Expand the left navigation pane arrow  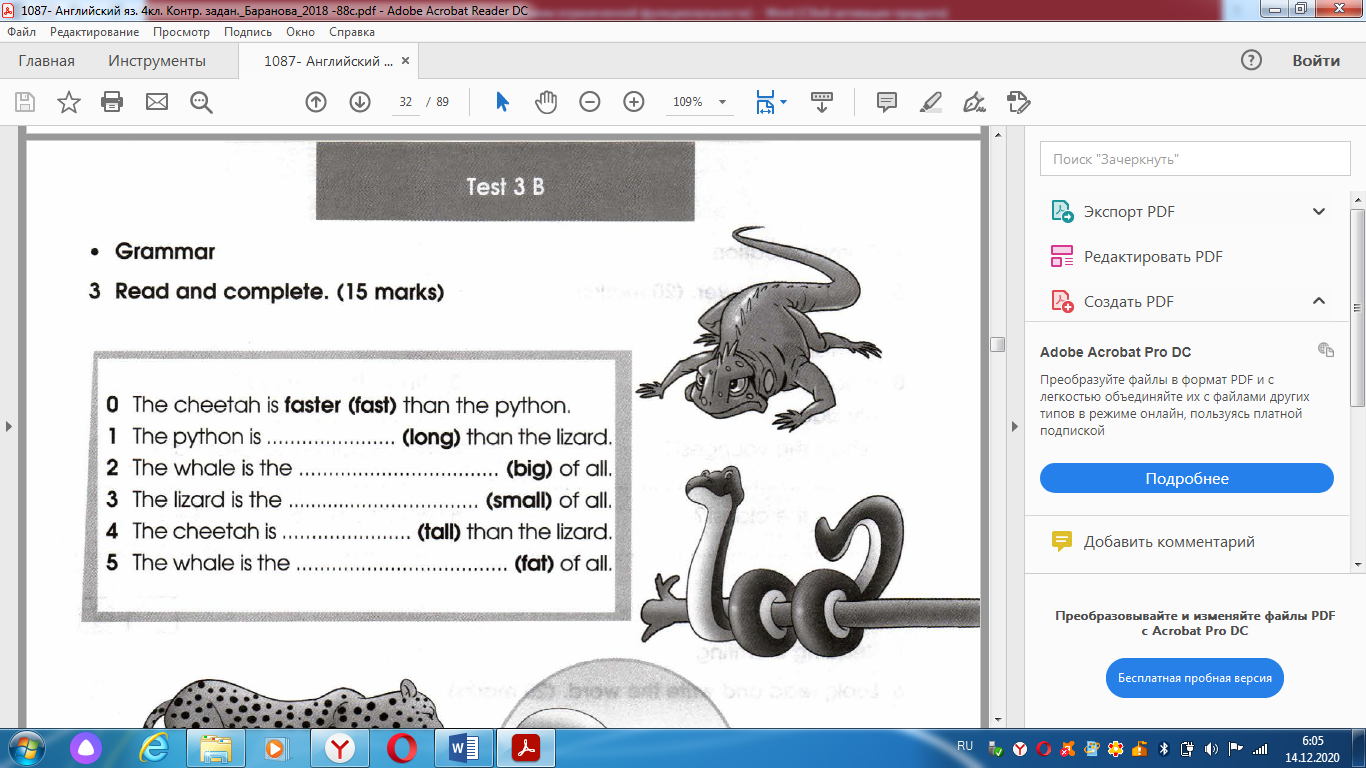9,427
